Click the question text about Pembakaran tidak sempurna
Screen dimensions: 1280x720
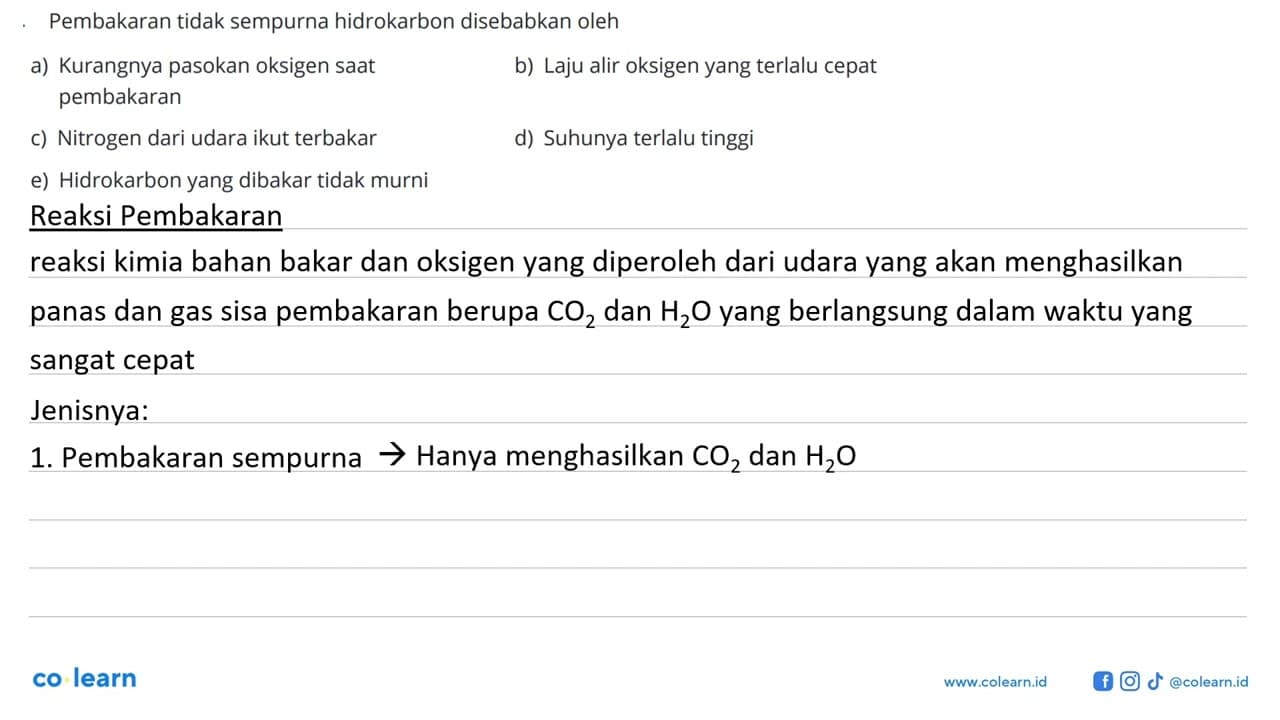tap(333, 20)
